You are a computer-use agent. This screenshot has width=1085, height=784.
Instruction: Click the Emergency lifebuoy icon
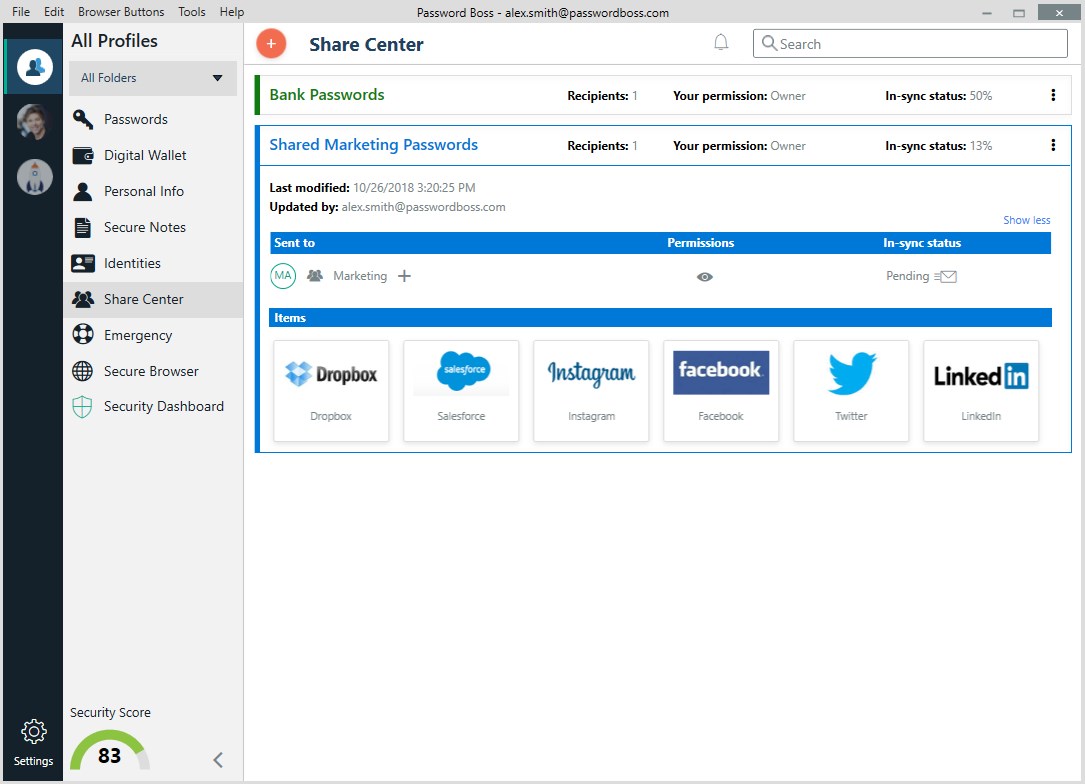[83, 335]
